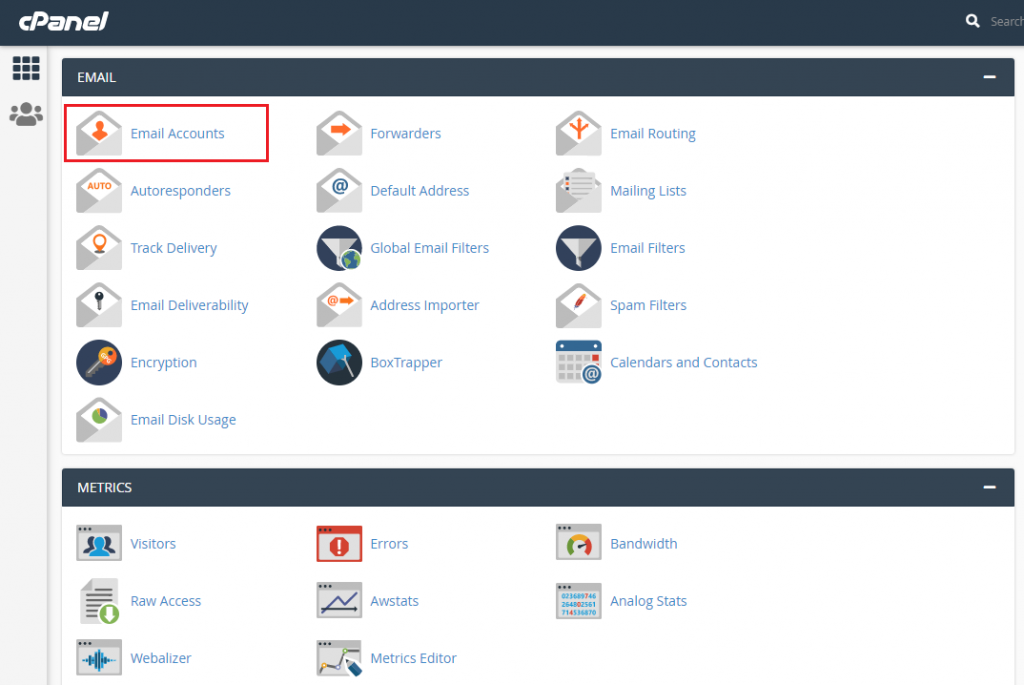The width and height of the screenshot is (1024, 685).
Task: Open the Visitors icon in Metrics
Action: click(x=99, y=543)
